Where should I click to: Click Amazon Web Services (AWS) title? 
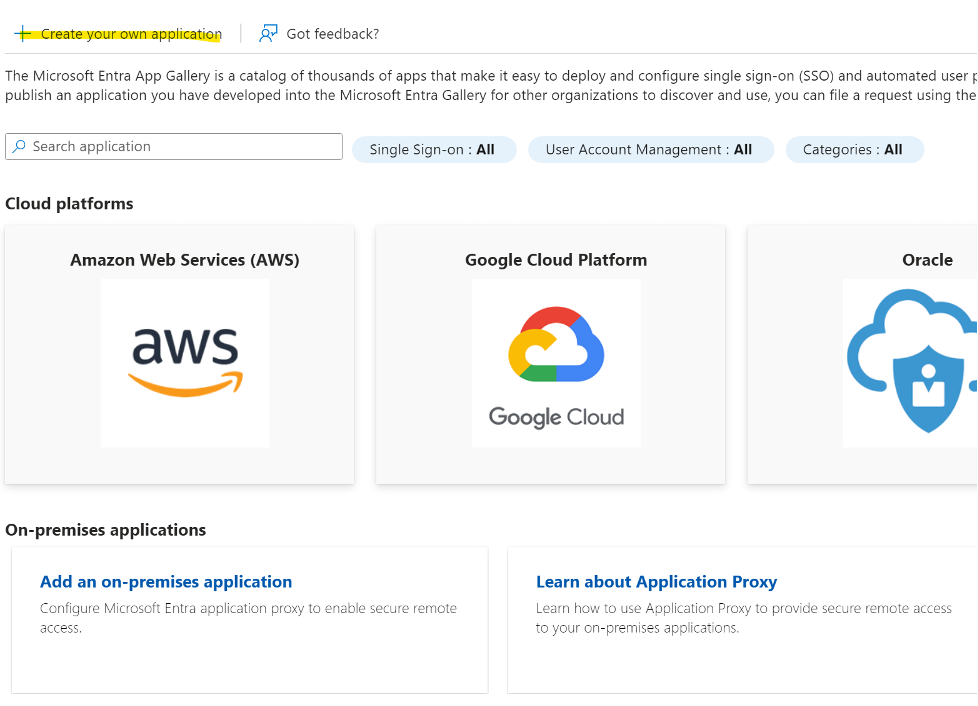pyautogui.click(x=185, y=260)
